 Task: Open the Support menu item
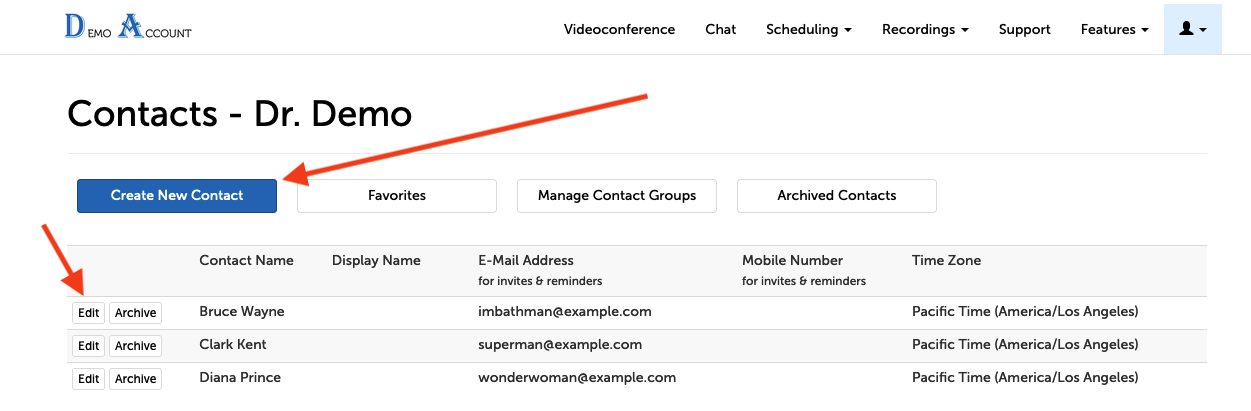click(1024, 29)
